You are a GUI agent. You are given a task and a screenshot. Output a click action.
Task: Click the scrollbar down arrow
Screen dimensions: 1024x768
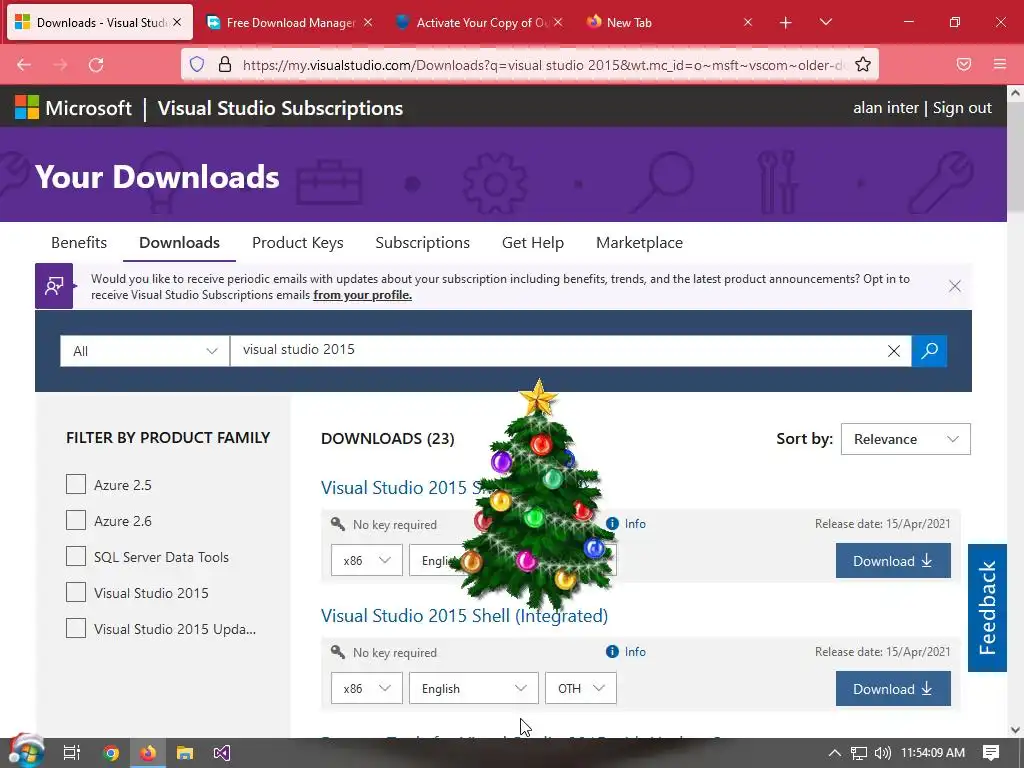click(1016, 729)
